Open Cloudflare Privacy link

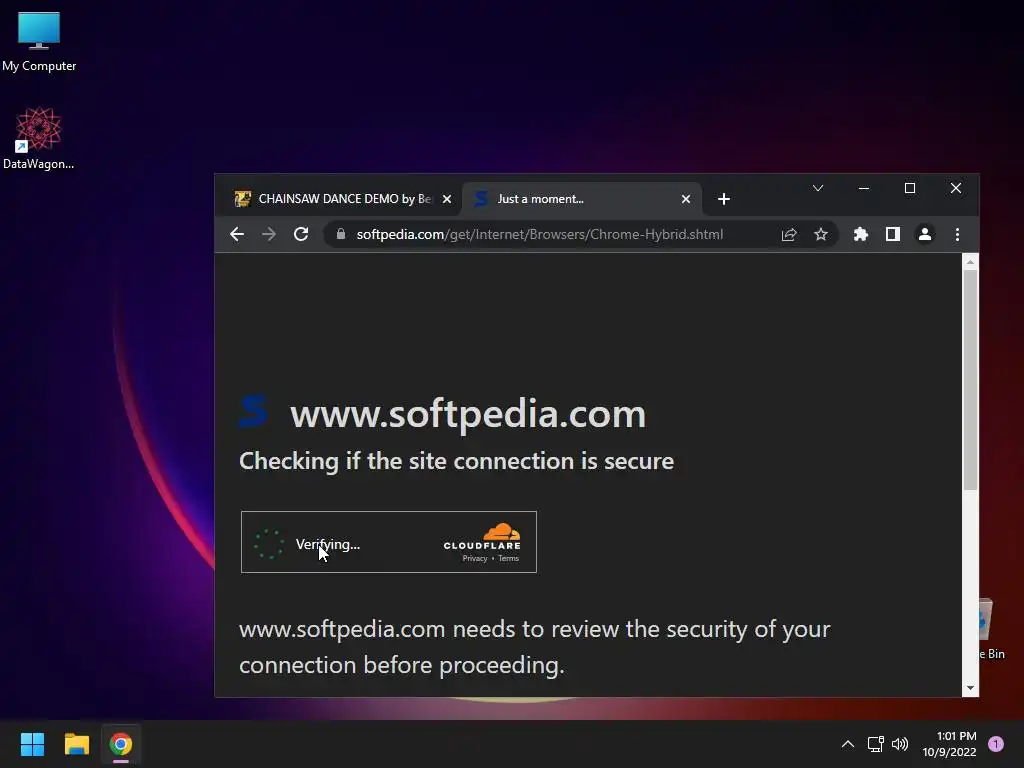pos(475,558)
